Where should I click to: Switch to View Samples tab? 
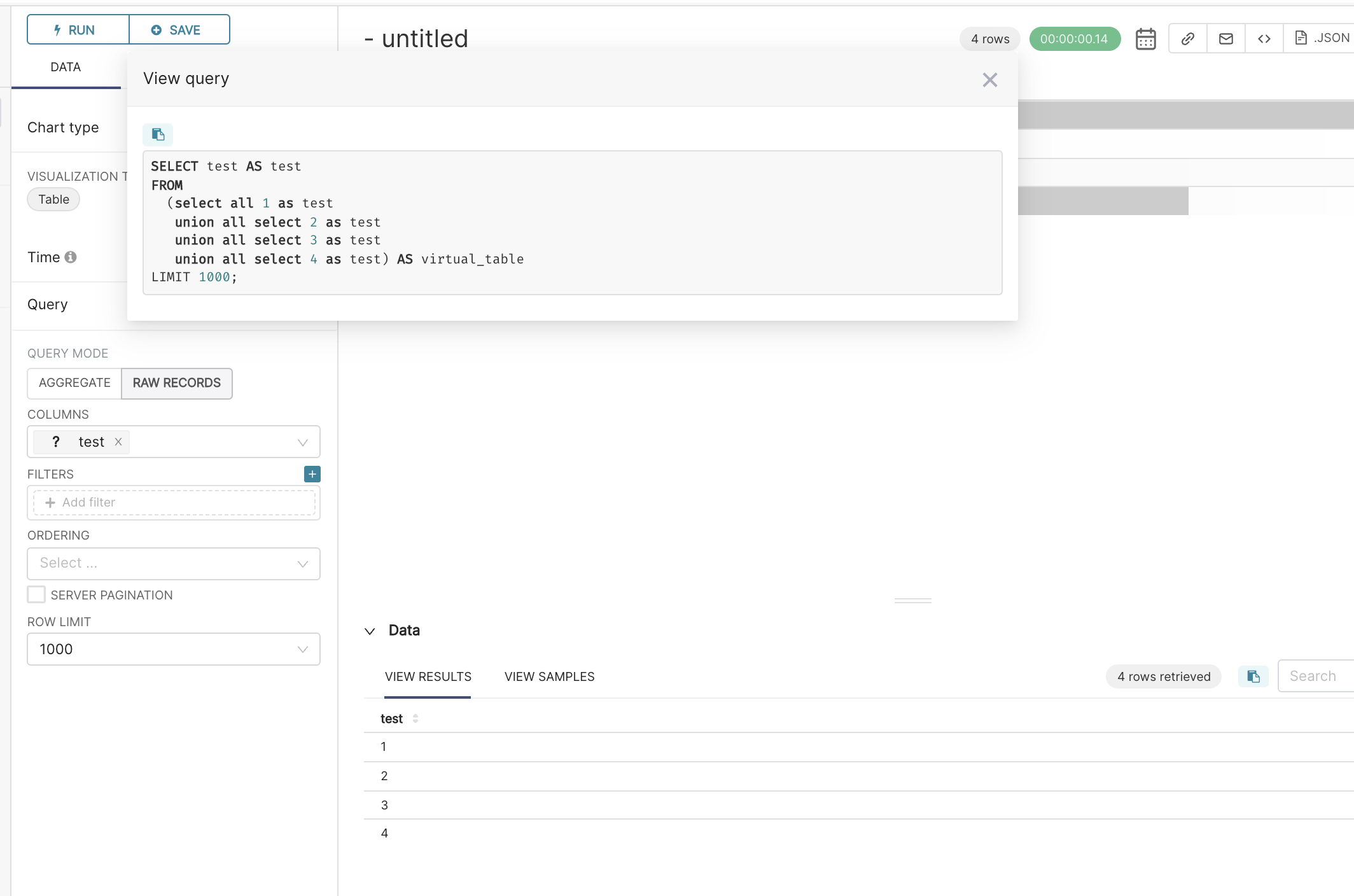click(x=549, y=677)
